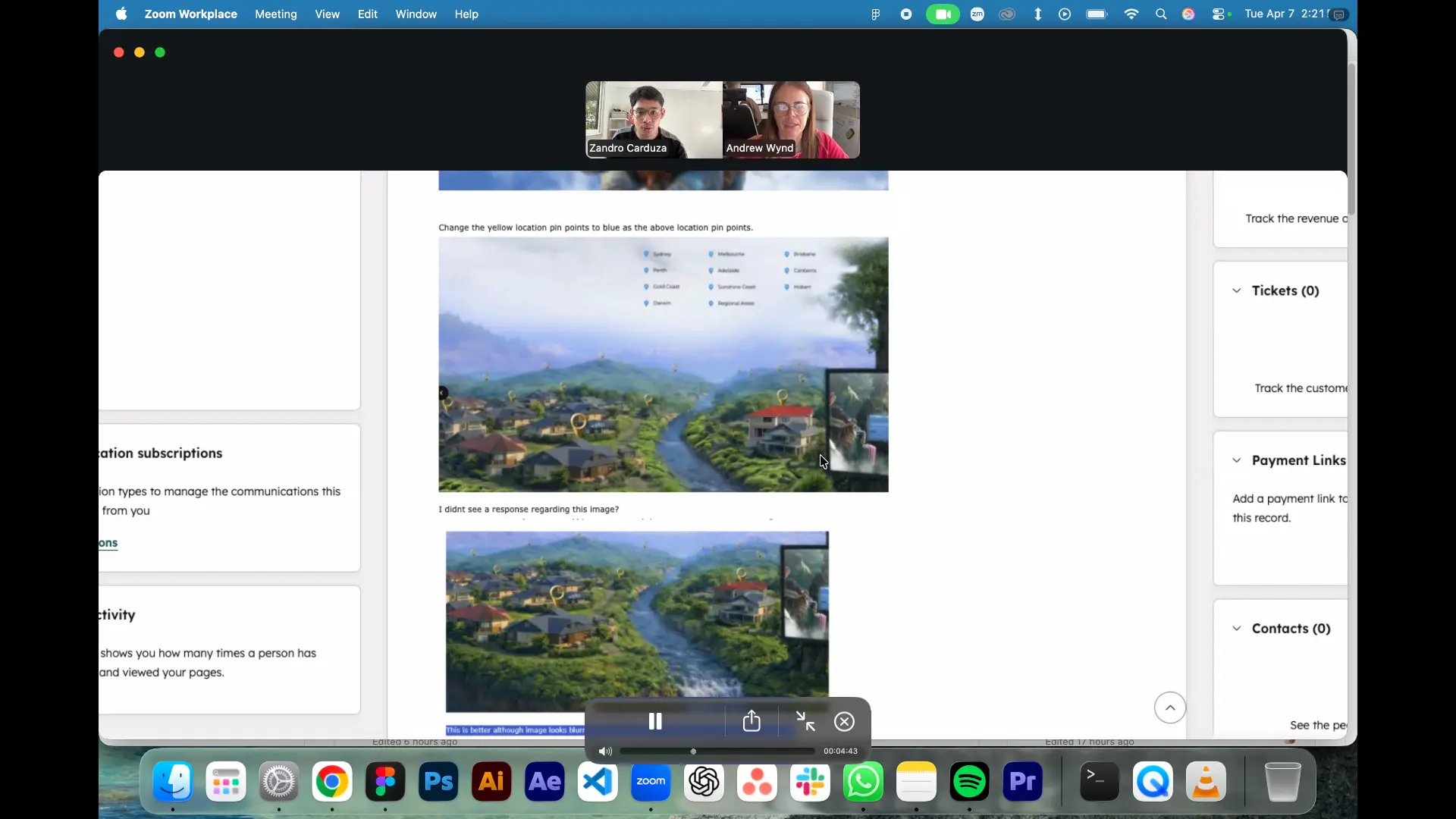Screen dimensions: 1456x819
Task: Launch Terminal from the Dock
Action: [1100, 781]
